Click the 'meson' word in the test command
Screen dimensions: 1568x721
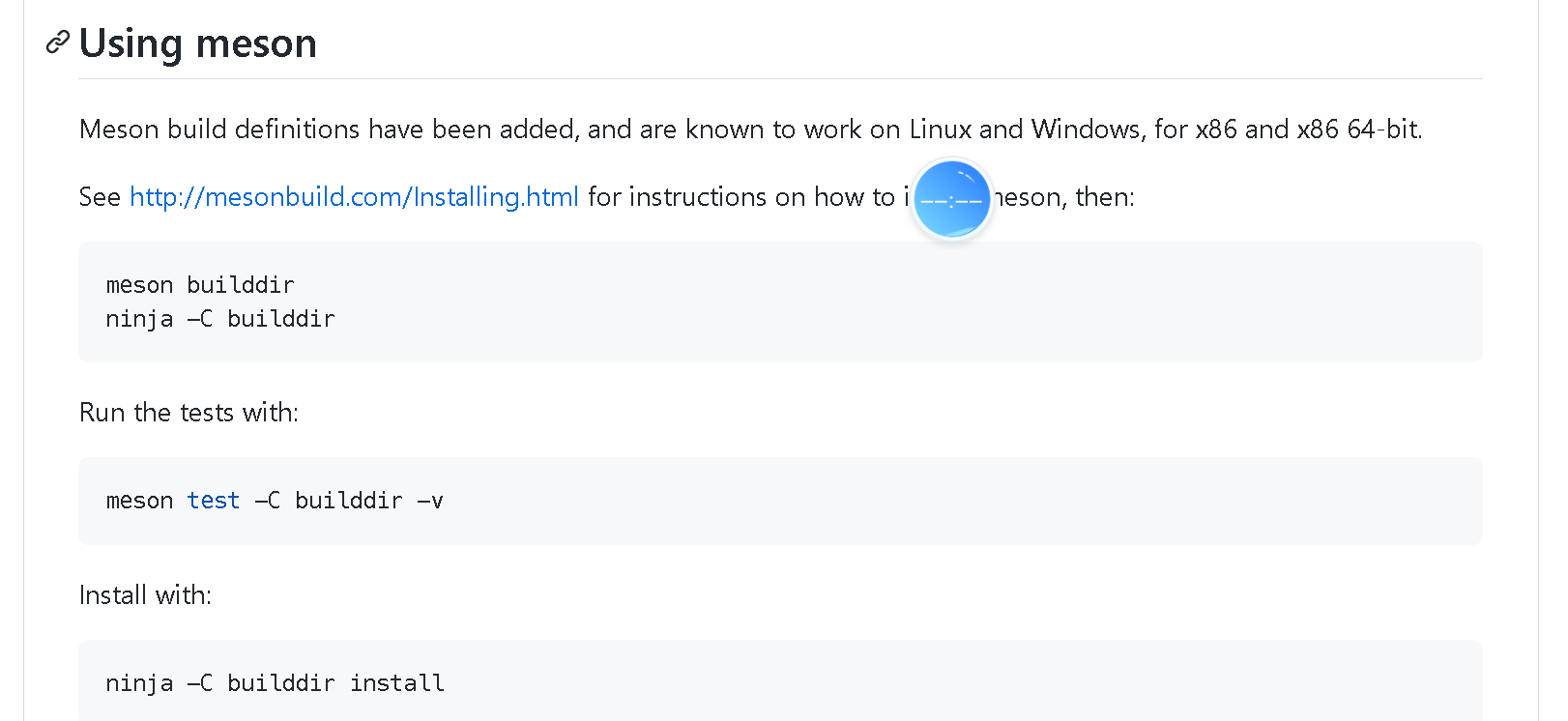[140, 501]
